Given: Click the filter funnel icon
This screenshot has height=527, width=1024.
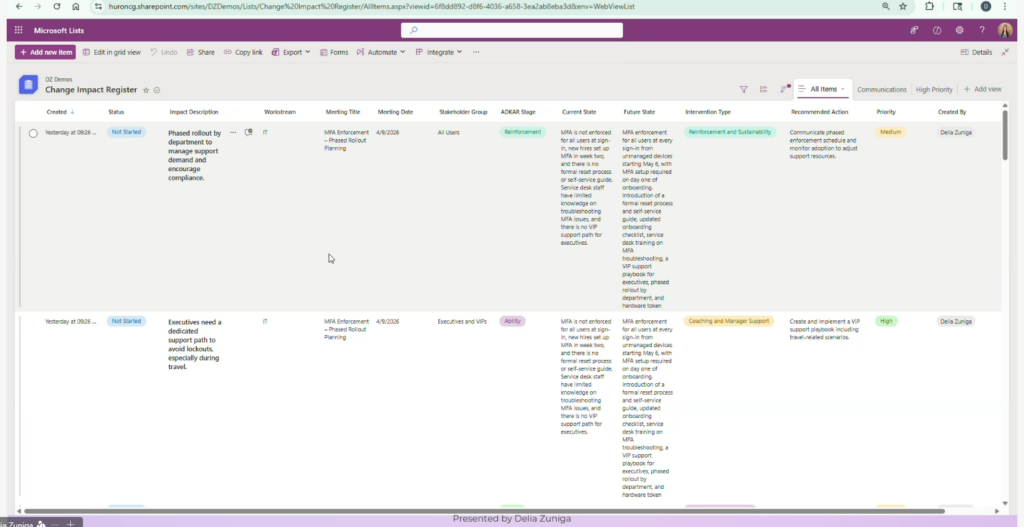Looking at the screenshot, I should click(x=743, y=89).
